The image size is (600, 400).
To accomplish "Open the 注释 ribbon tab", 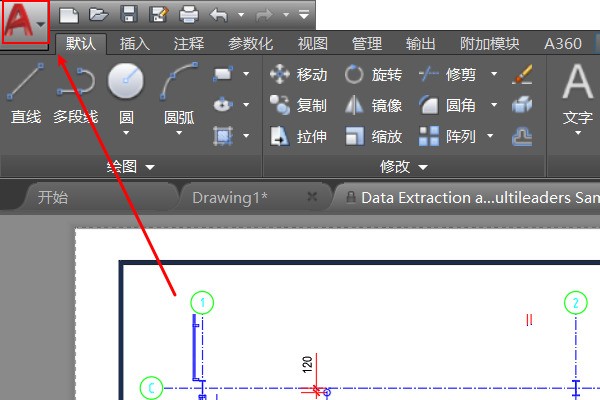I will [189, 44].
